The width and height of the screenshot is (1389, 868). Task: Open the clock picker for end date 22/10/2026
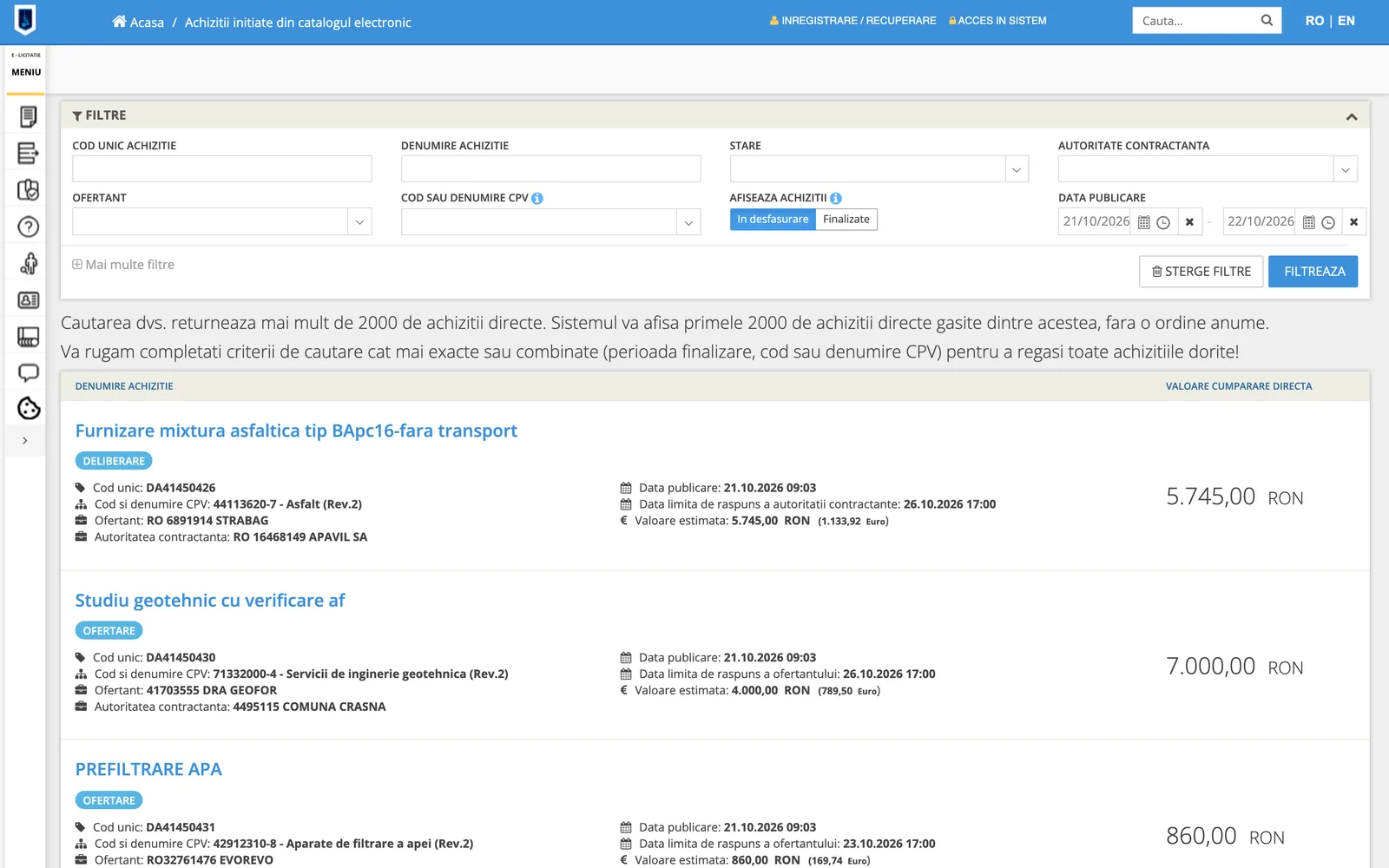[x=1328, y=222]
